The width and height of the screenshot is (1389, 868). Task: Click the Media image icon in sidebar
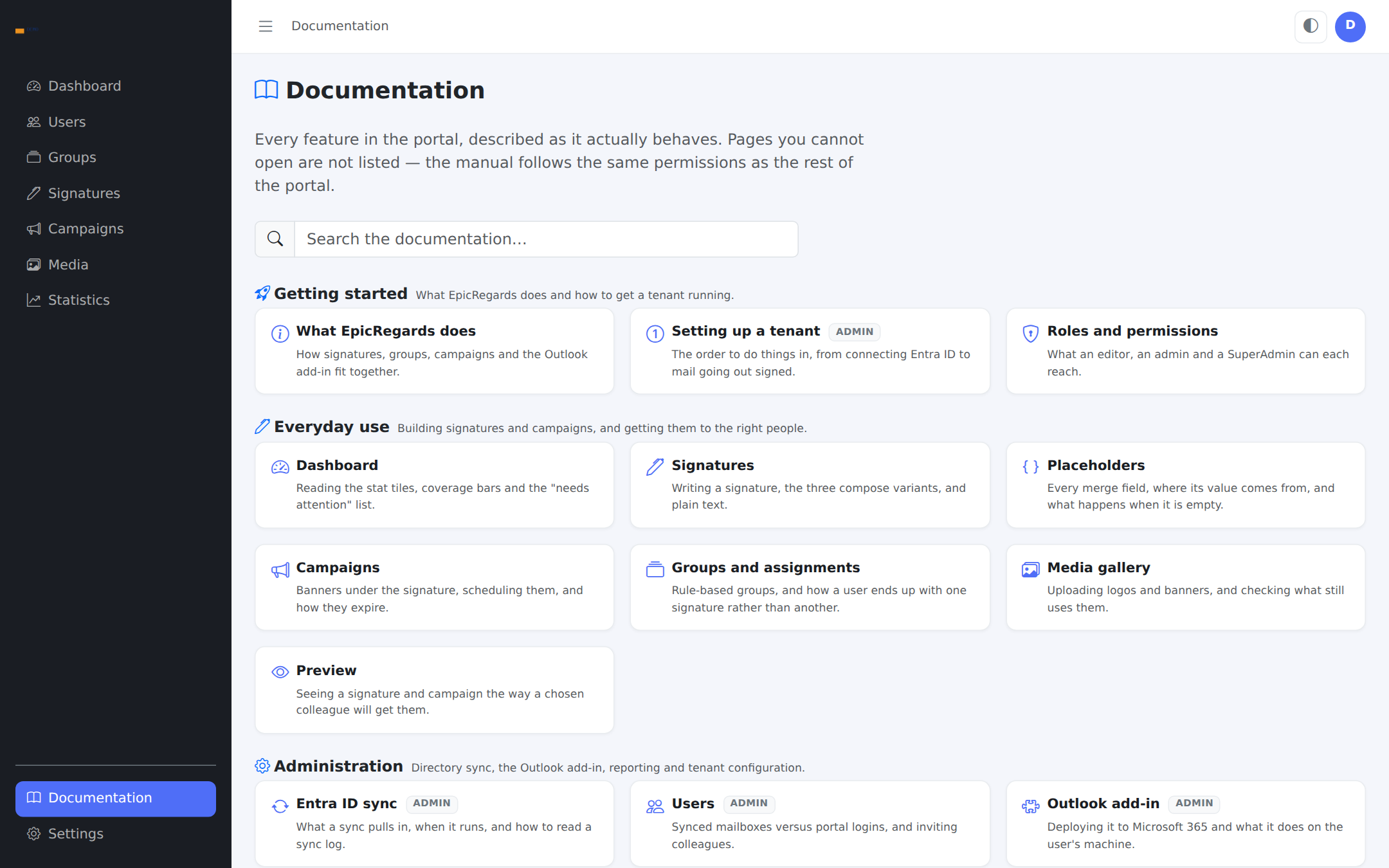[x=33, y=265]
